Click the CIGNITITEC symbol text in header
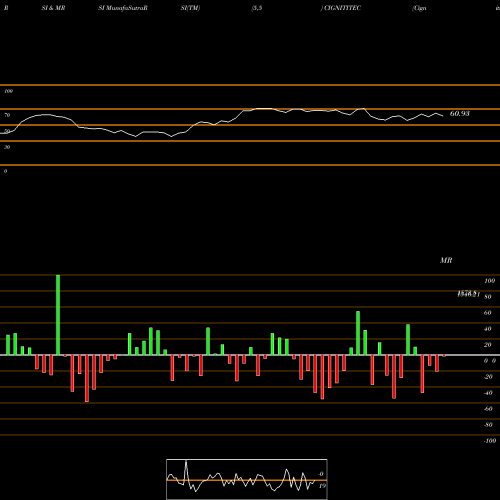The height and width of the screenshot is (500, 500). (x=342, y=8)
